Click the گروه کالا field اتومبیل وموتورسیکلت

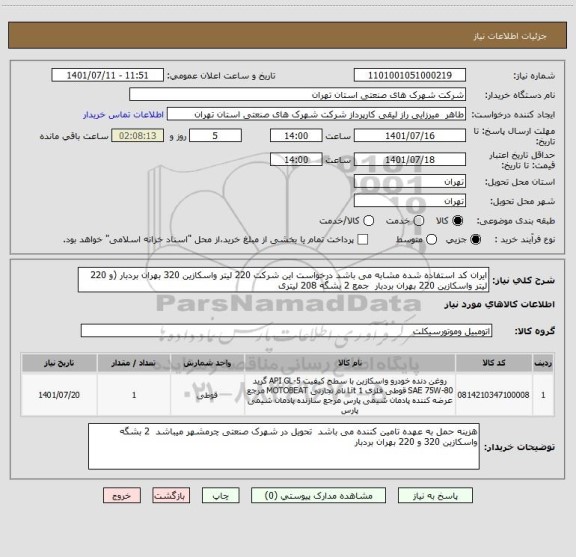tap(286, 331)
